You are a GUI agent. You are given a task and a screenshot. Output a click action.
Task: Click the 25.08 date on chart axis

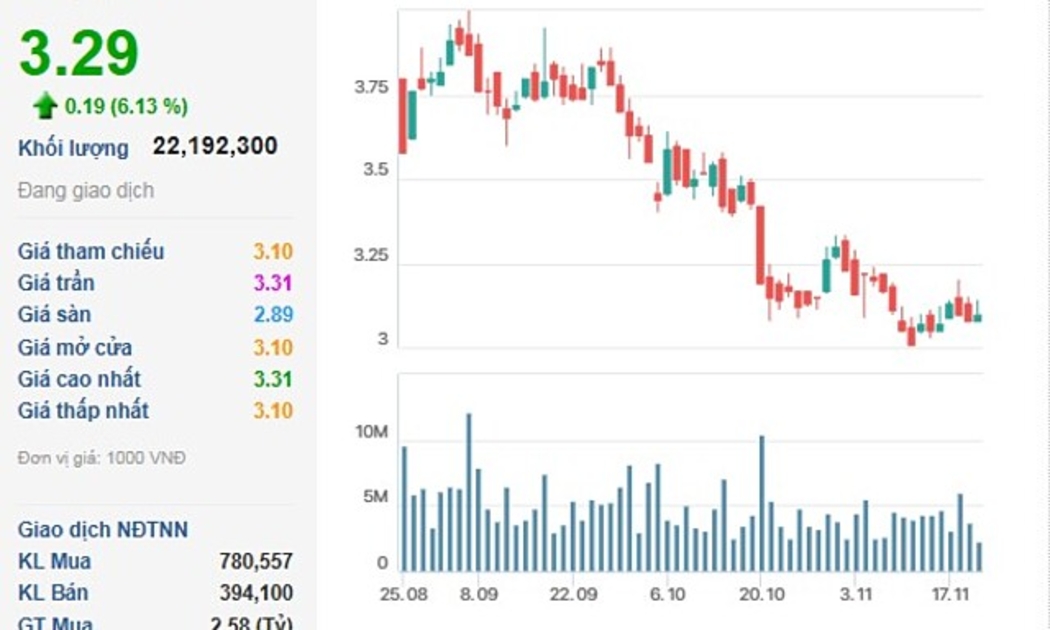point(405,594)
